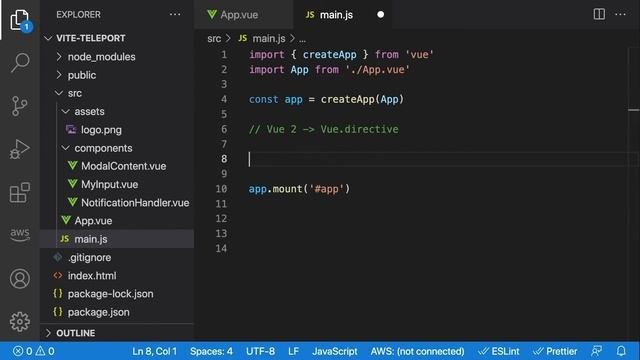Open the Manage gear icon
Image resolution: width=640 pixels, height=360 pixels.
click(x=20, y=322)
